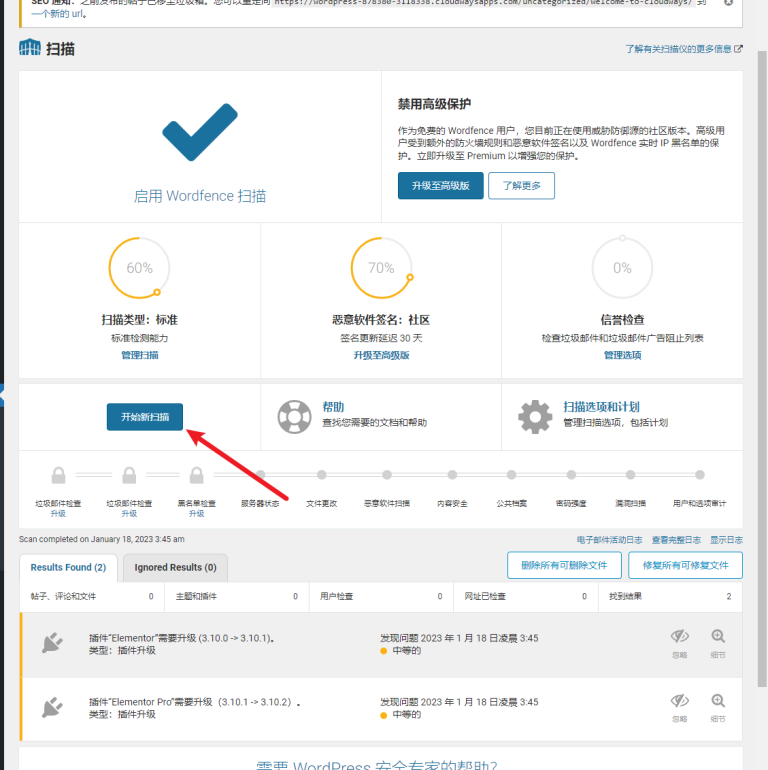Click the 文件更改 scan stage dot

click(x=322, y=474)
